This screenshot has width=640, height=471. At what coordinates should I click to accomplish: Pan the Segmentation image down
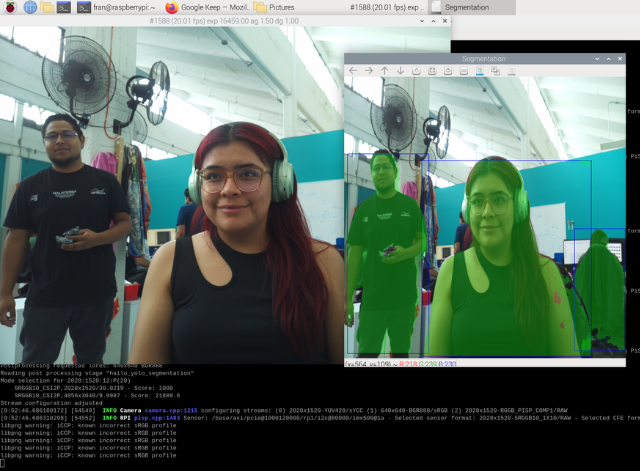click(400, 71)
